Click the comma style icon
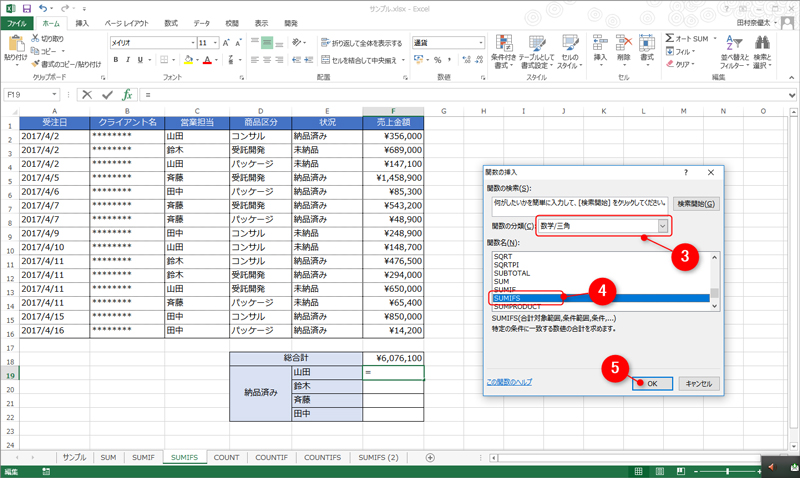Screen dimensions: 800x478 point(449,60)
